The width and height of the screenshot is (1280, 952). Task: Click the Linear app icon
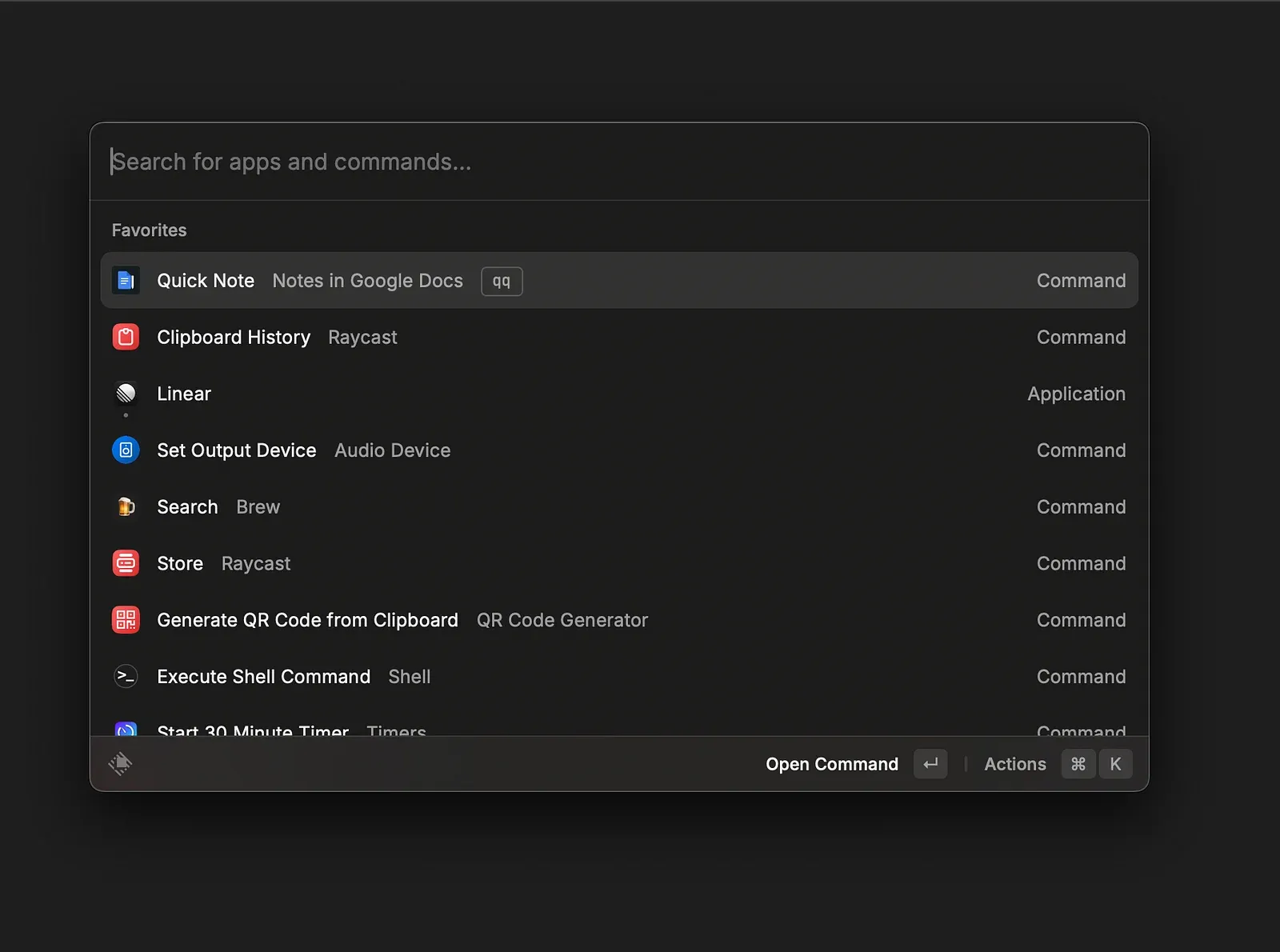[x=126, y=394]
